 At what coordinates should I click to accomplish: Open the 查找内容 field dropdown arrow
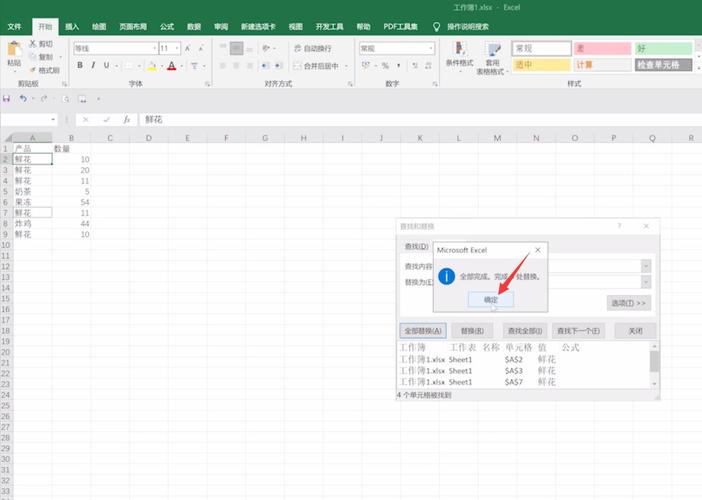click(x=646, y=266)
